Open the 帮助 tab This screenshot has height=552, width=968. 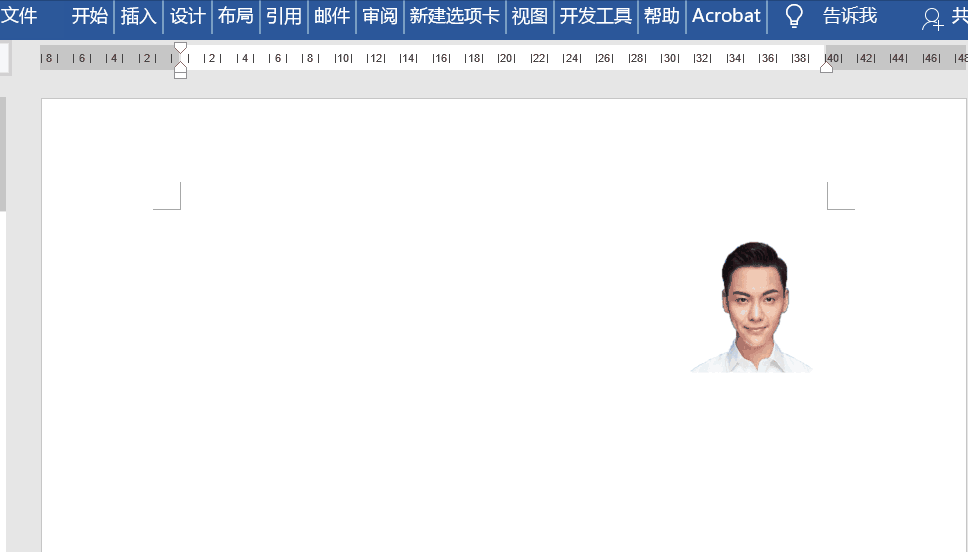(x=661, y=15)
